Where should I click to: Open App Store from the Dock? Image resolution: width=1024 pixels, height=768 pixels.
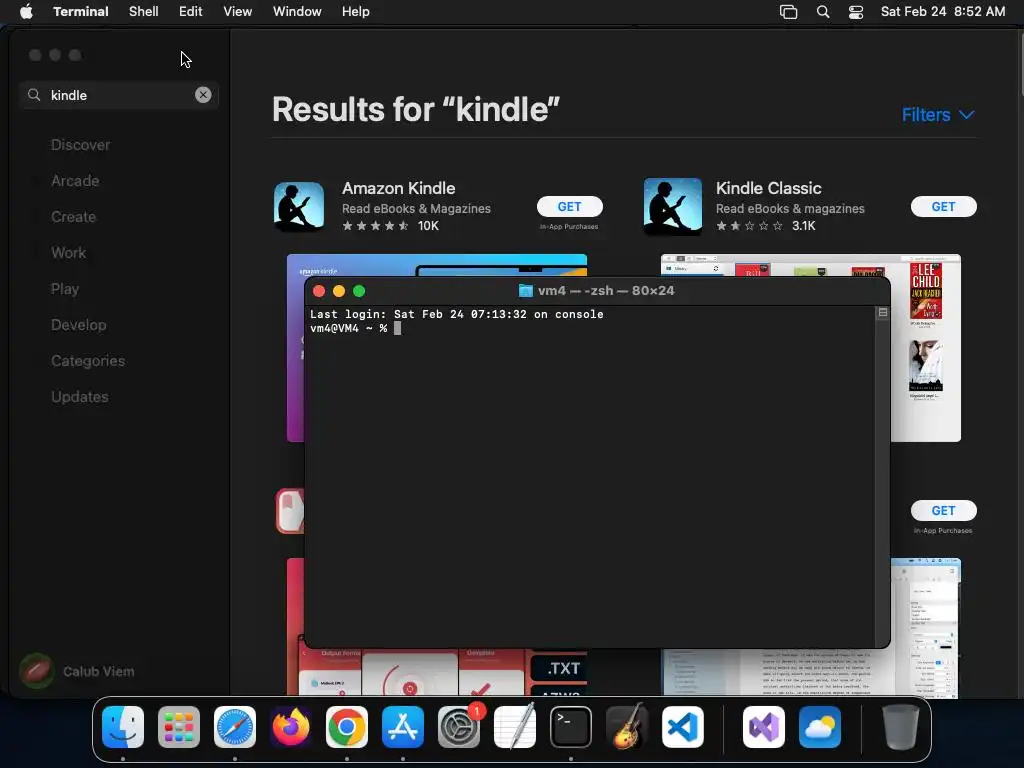(x=403, y=727)
